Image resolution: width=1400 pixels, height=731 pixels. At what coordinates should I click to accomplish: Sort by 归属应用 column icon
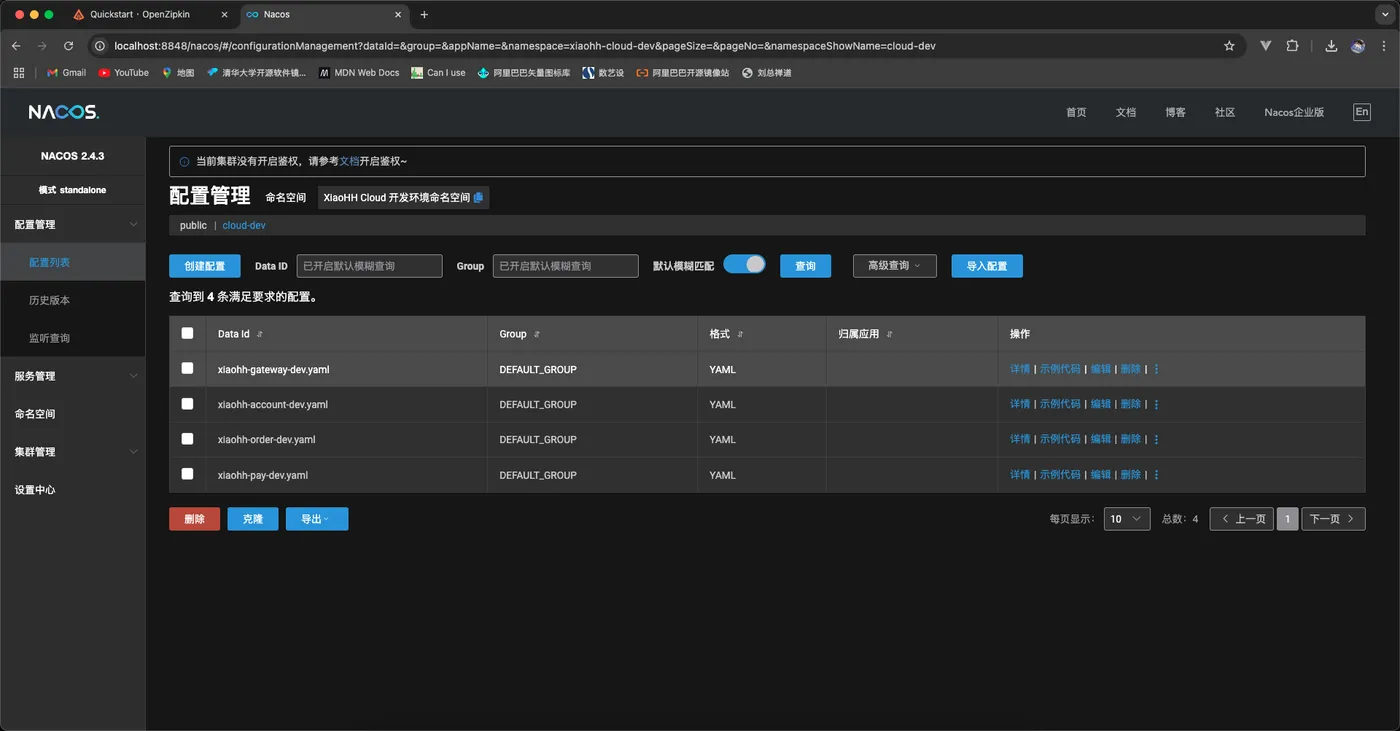(889, 334)
